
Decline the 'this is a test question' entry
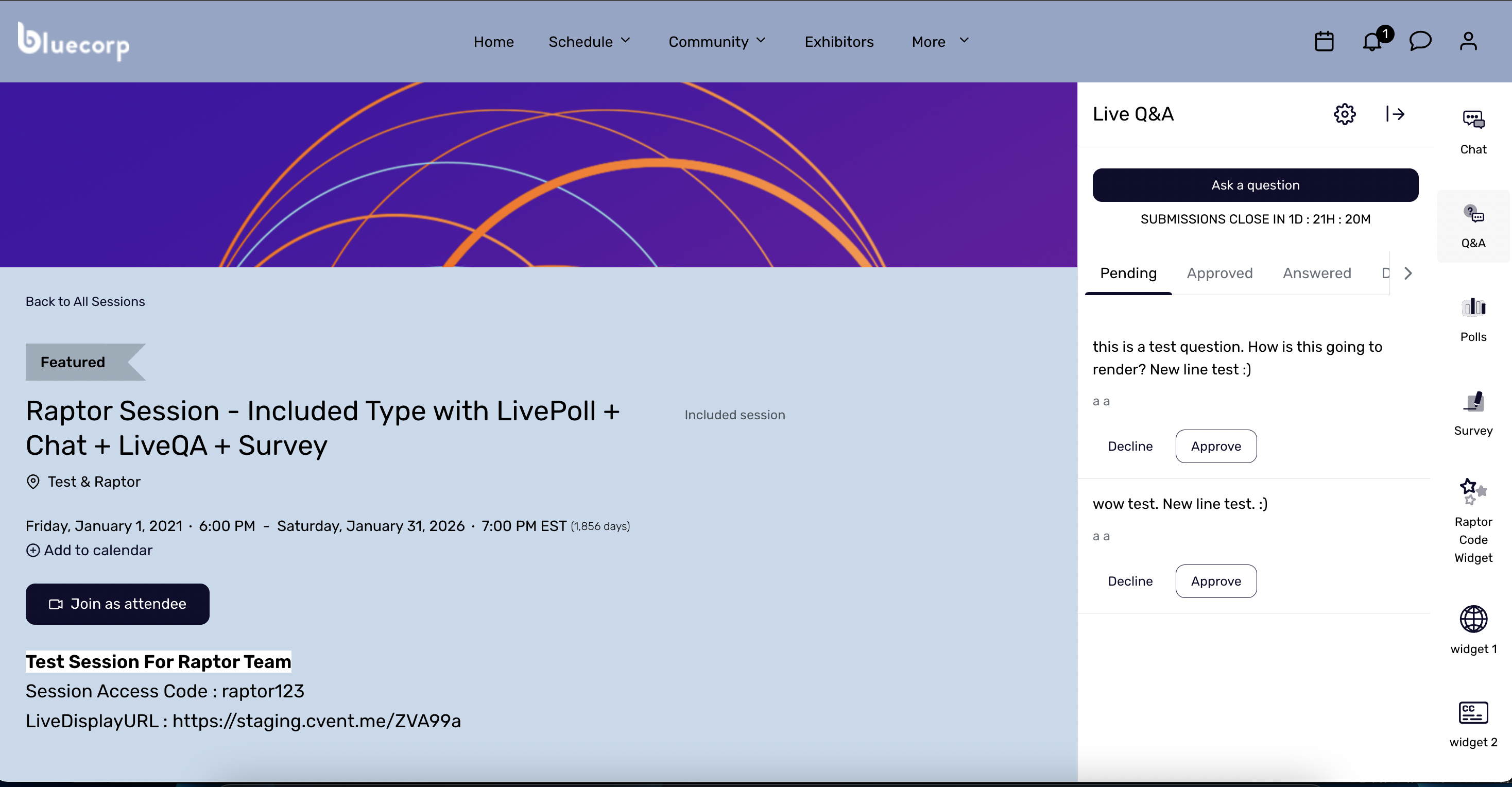(1130, 446)
